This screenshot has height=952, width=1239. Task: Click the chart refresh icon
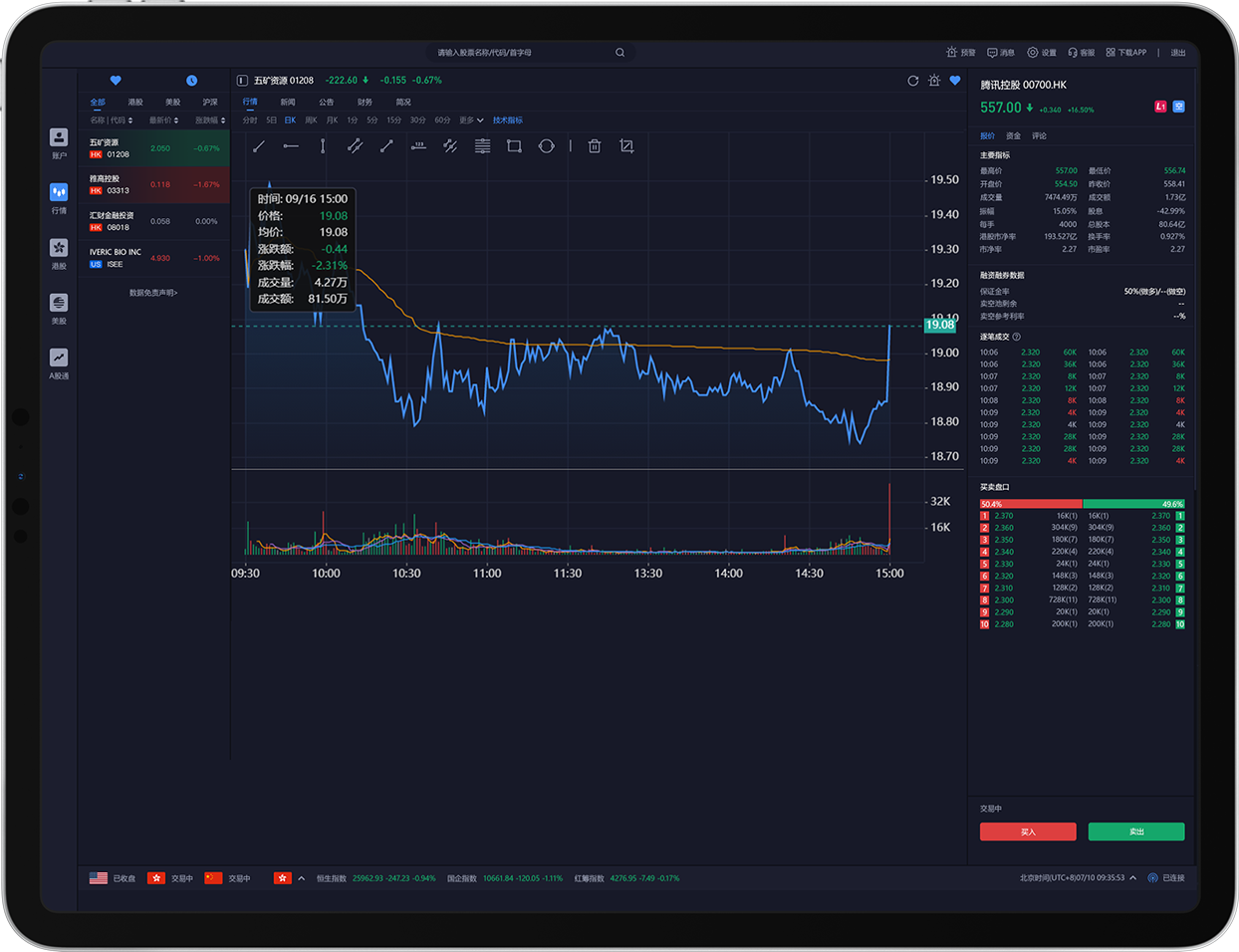click(912, 81)
